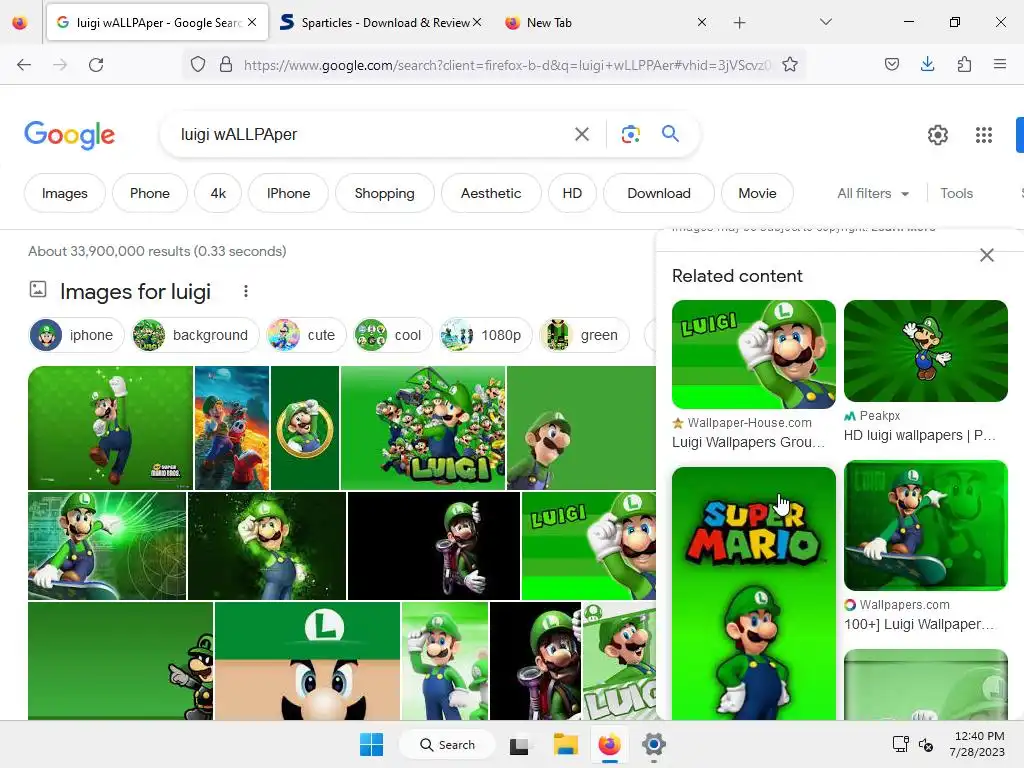
Task: Open the Super Mario related content thumbnail
Action: pos(754,593)
